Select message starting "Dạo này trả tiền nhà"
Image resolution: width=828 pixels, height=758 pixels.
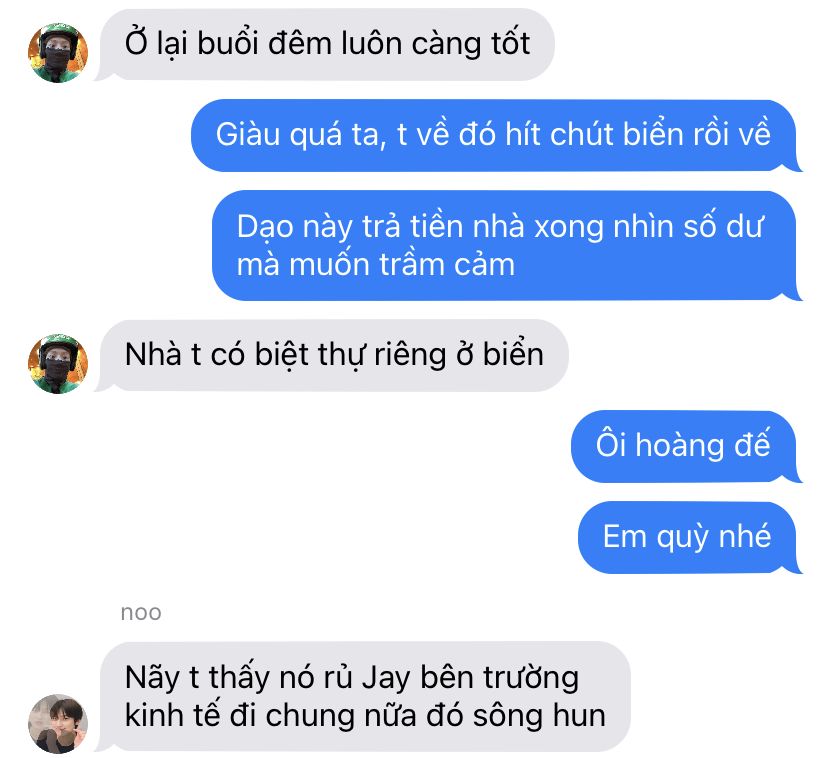point(506,246)
